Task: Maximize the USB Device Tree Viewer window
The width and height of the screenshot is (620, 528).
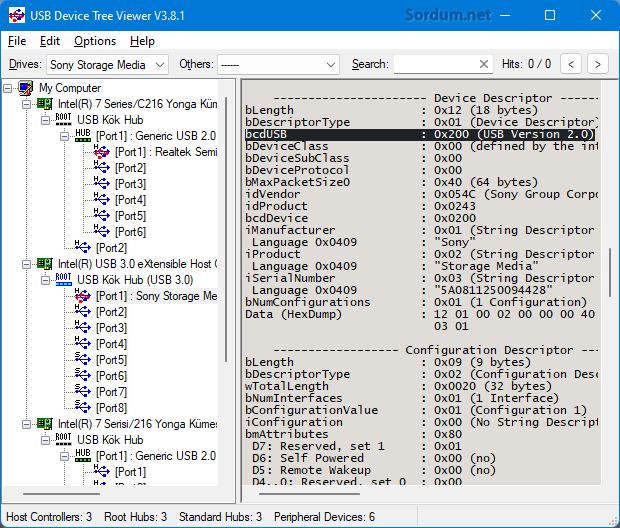Action: click(x=550, y=15)
